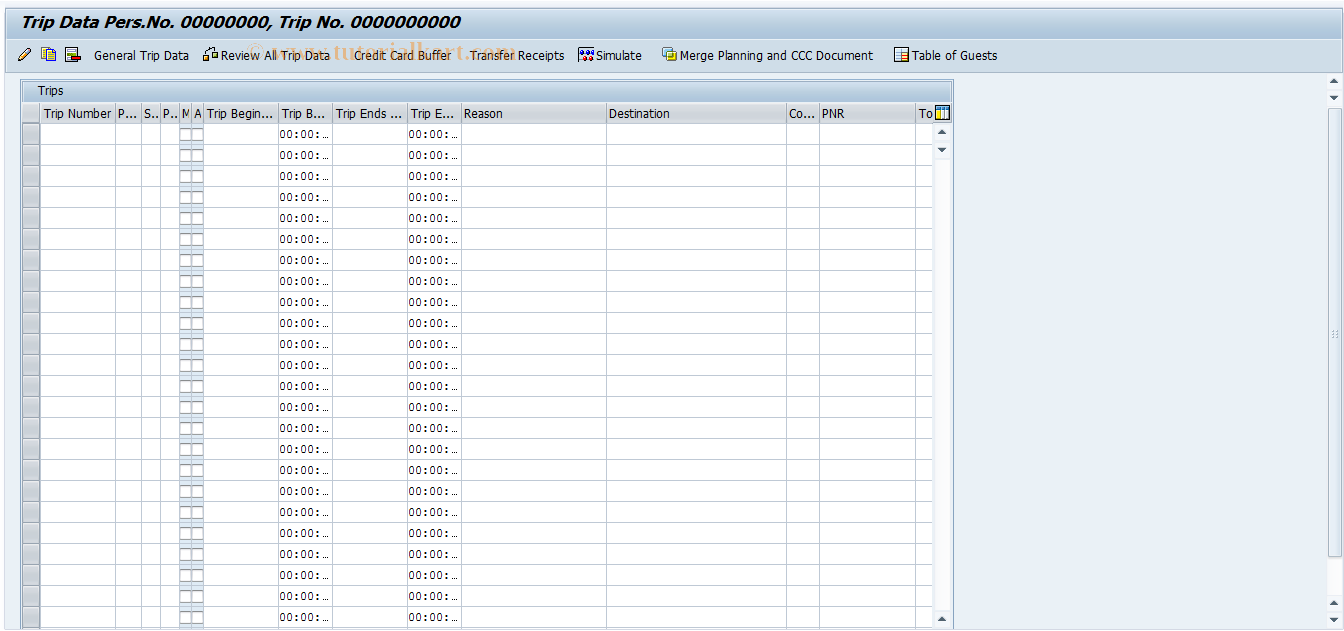This screenshot has width=1344, height=631.
Task: Select first table row via row selector
Action: (31, 134)
